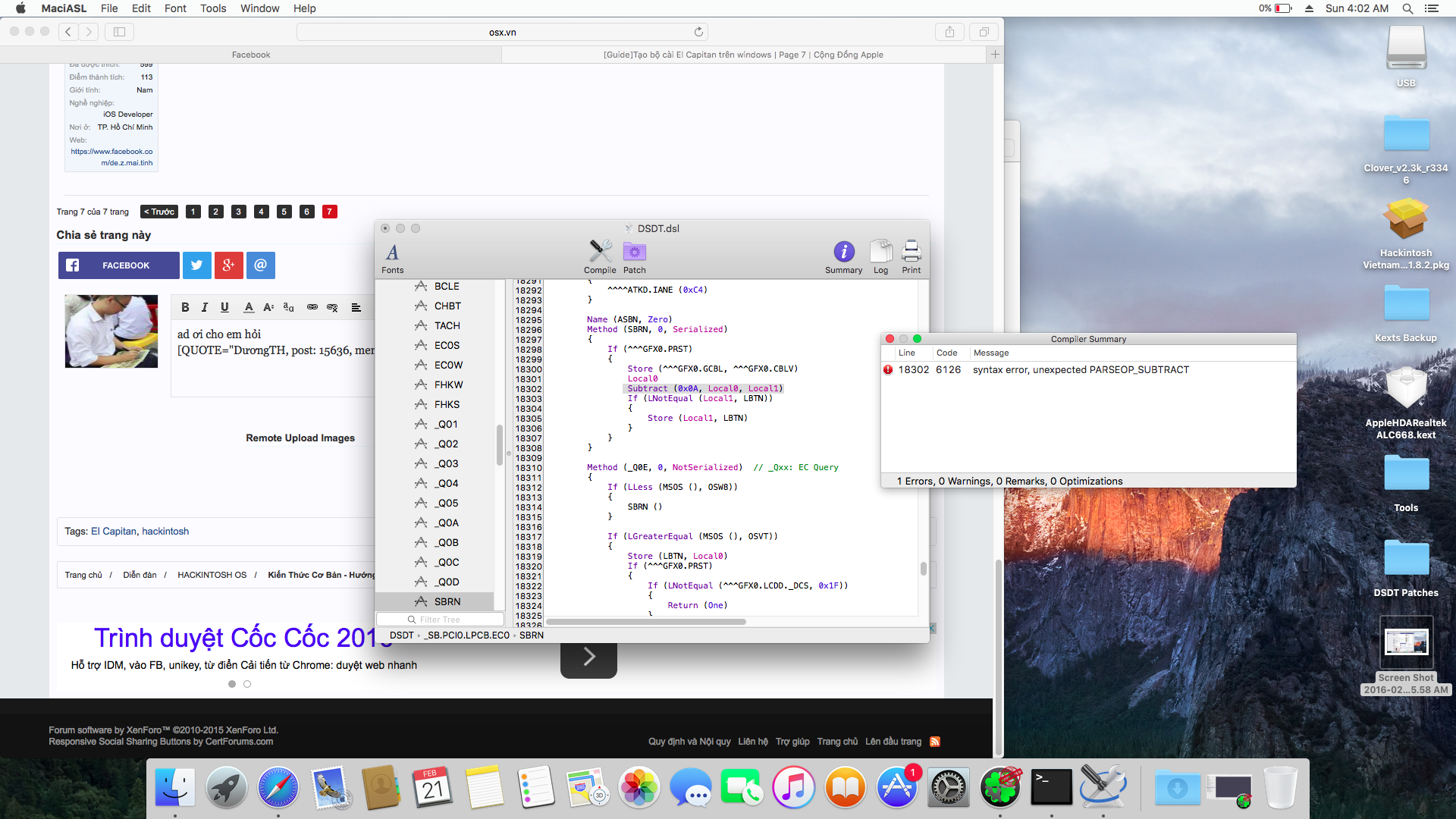Click the DSDT tab at bottom editor bar
This screenshot has width=1456, height=819.
point(397,635)
